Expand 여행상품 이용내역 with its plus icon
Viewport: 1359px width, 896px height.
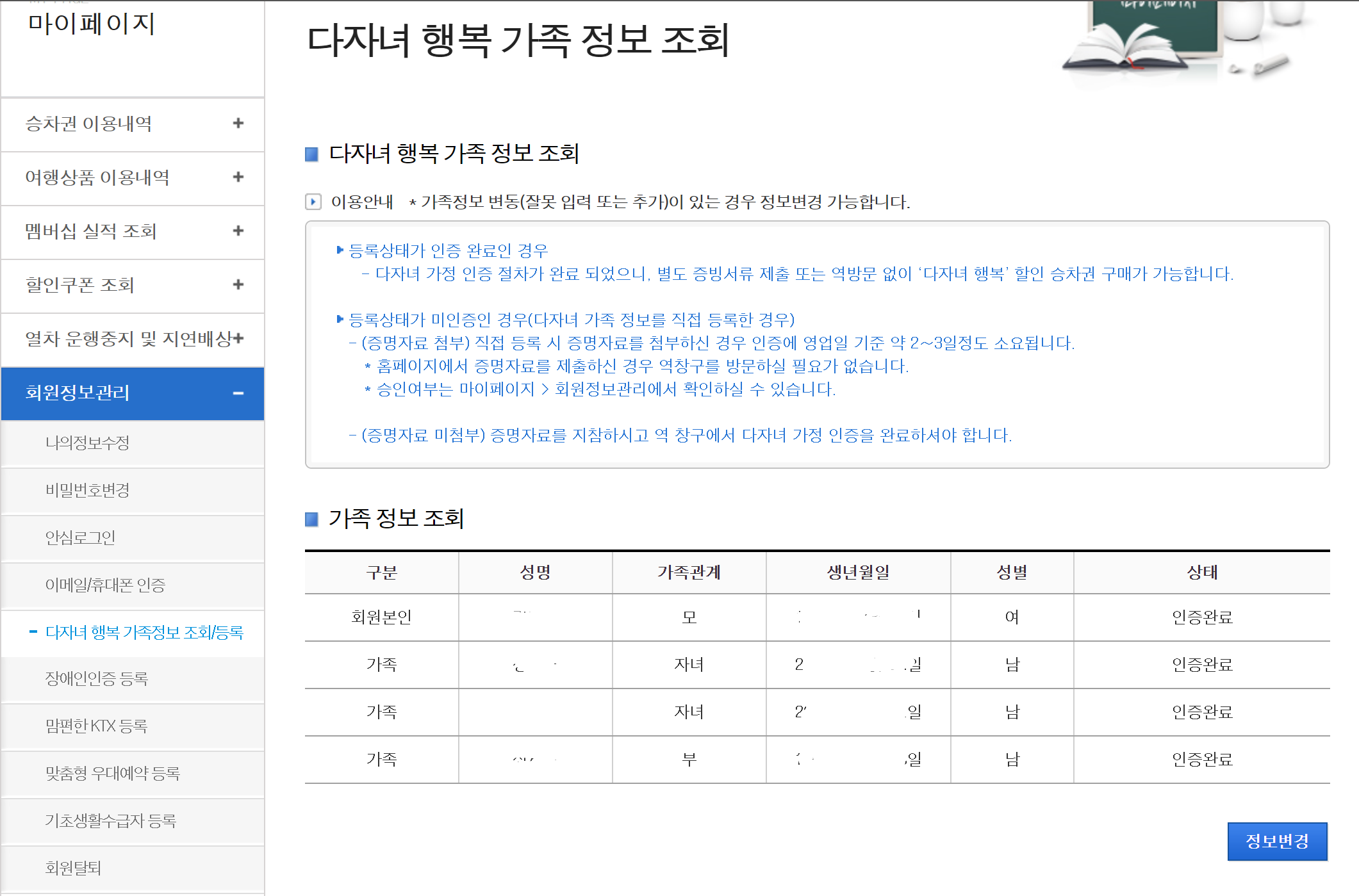(x=238, y=177)
